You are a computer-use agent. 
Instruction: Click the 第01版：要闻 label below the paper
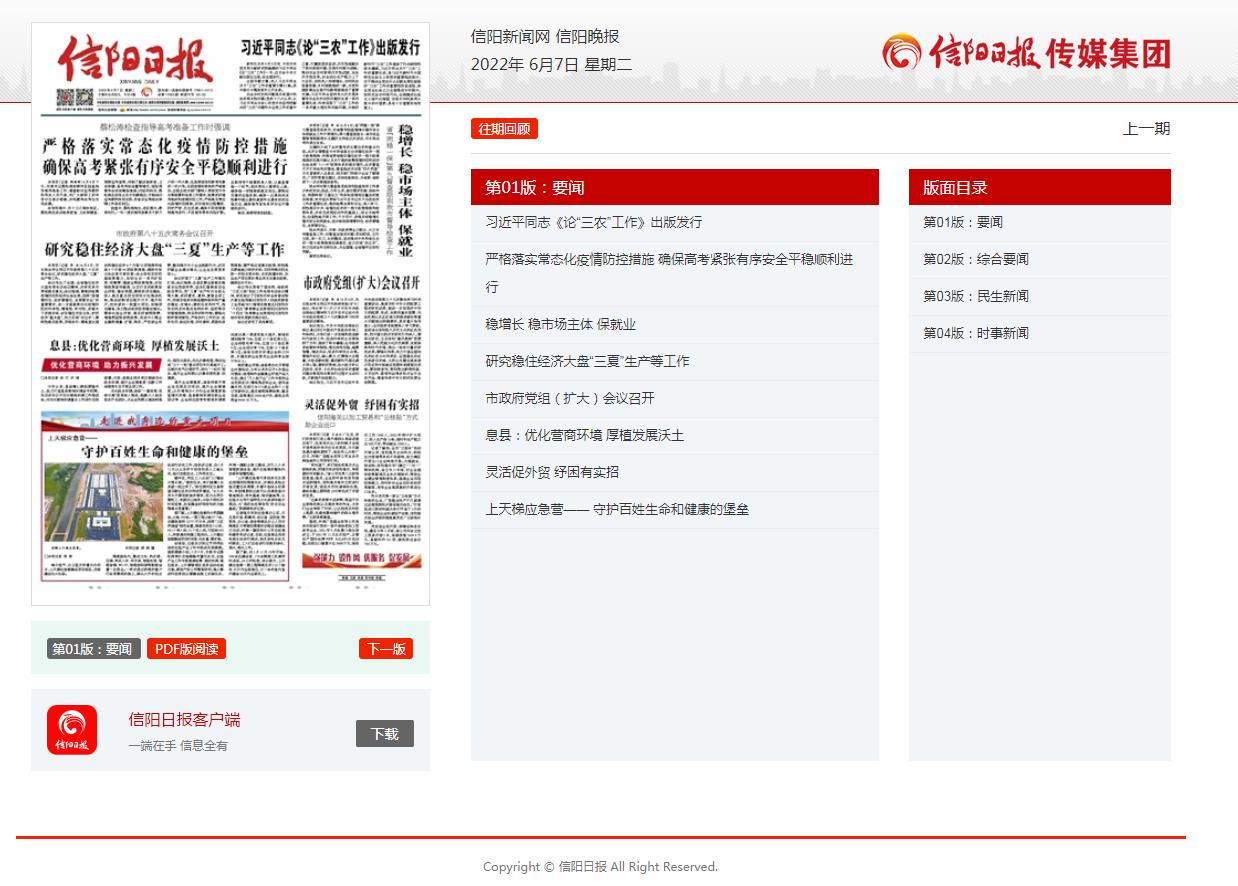coord(92,649)
